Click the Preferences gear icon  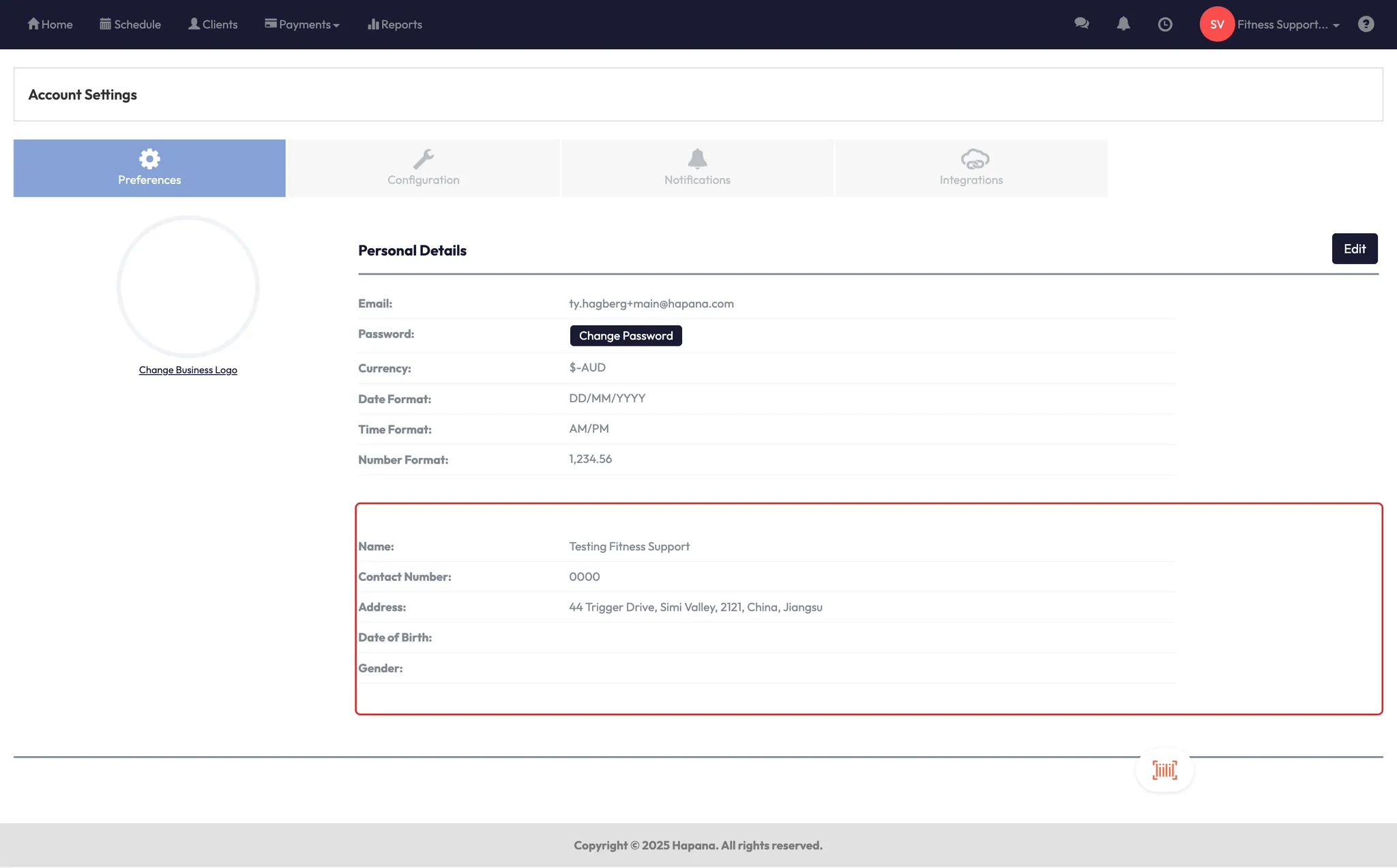click(149, 159)
